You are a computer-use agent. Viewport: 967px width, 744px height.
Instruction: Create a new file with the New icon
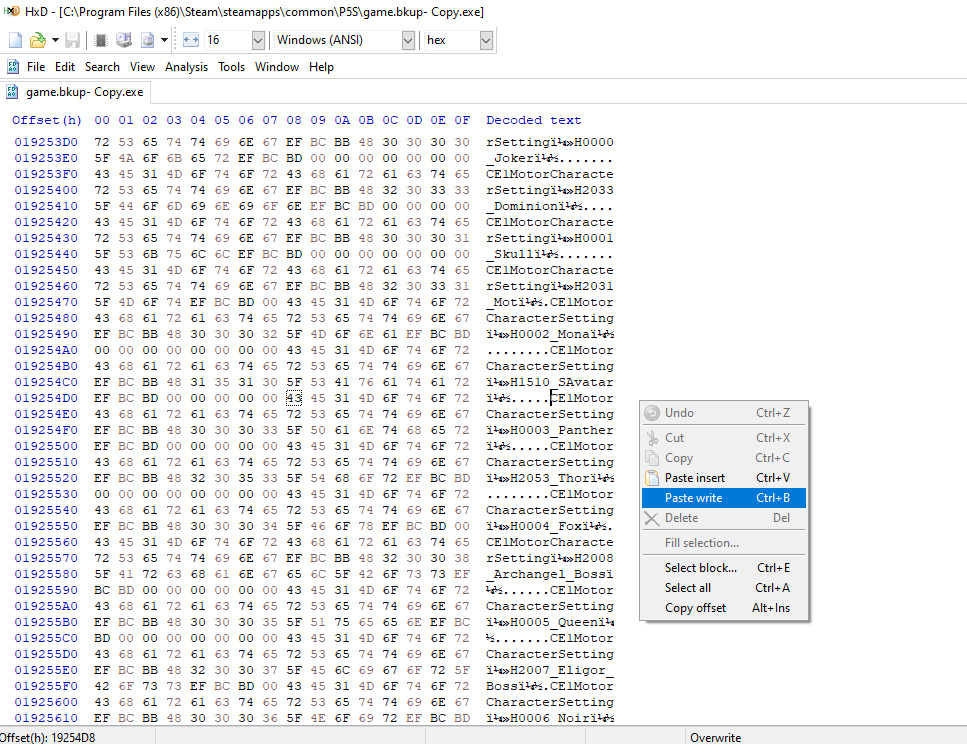[x=15, y=40]
